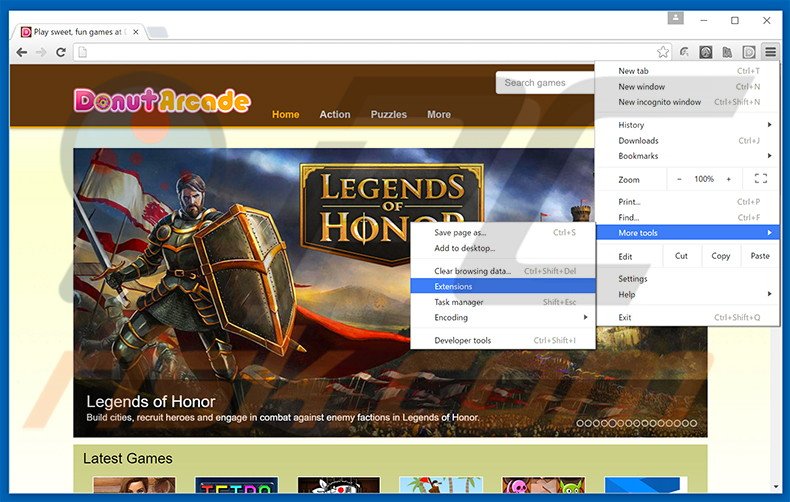790x502 pixels.
Task: Toggle fullscreen icon in Zoom row
Action: (761, 178)
